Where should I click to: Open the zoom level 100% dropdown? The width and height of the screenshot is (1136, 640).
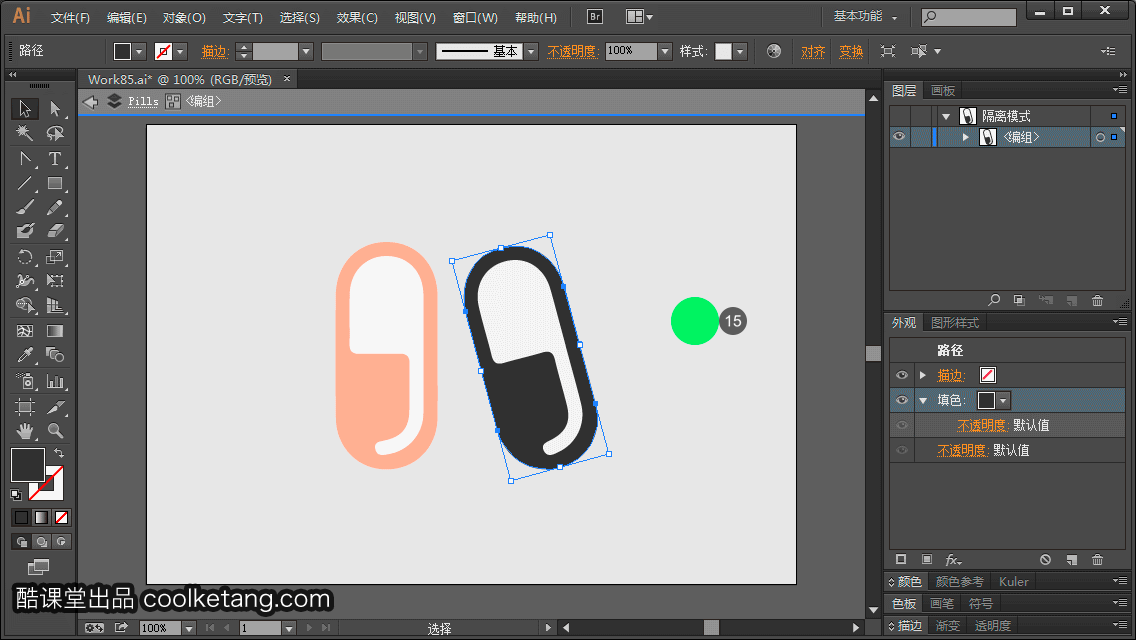[188, 628]
